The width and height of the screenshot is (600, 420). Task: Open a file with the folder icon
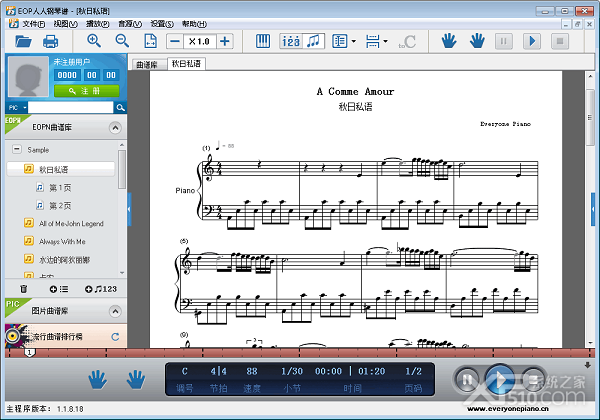(23, 41)
